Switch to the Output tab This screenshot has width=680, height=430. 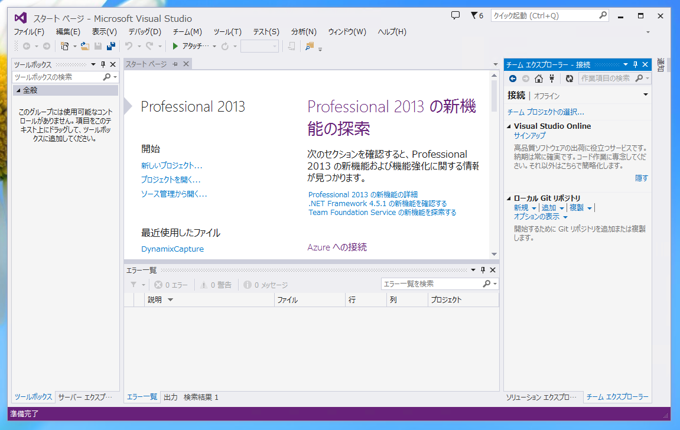171,397
